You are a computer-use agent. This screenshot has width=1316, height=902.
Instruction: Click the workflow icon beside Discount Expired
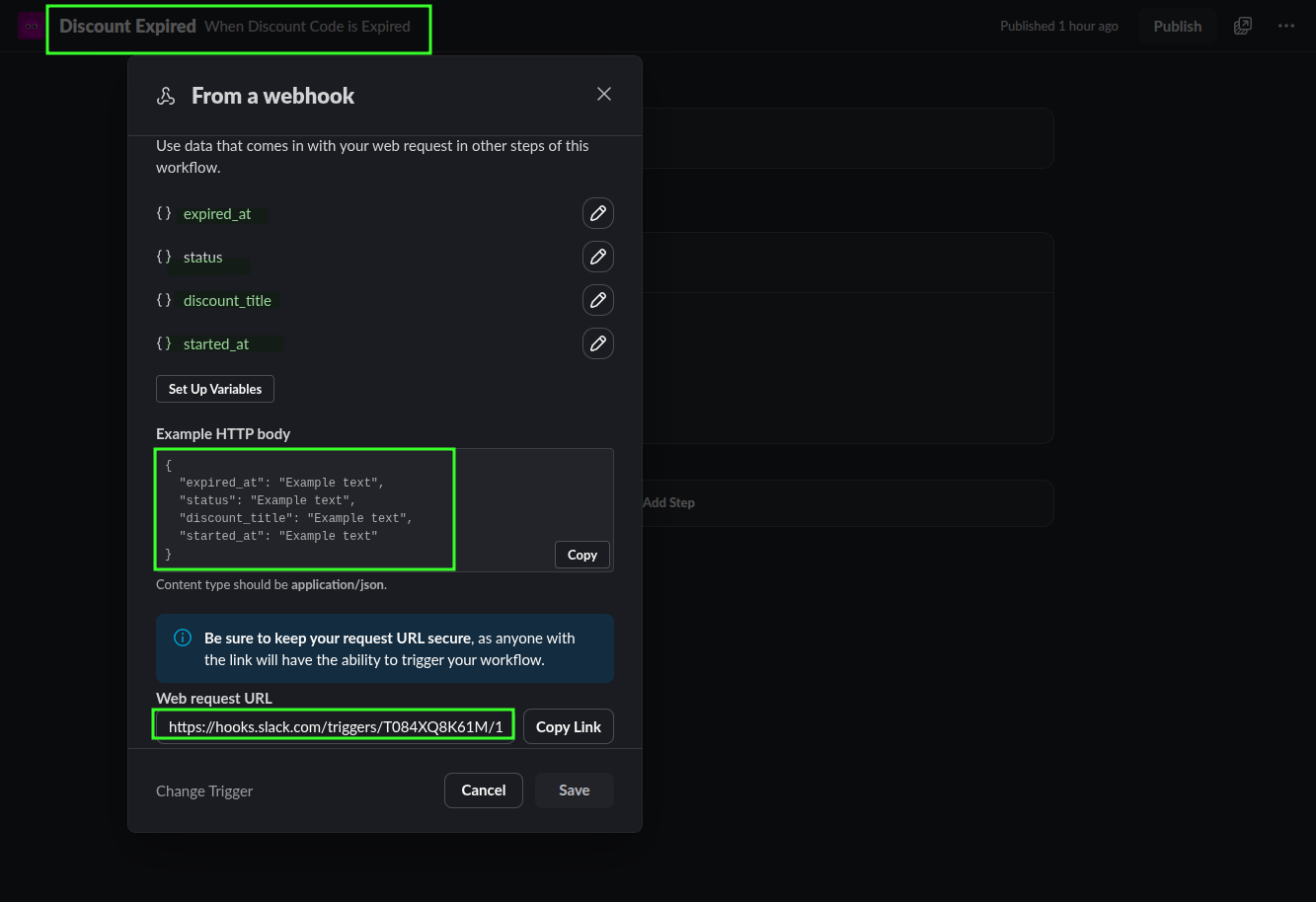click(x=30, y=26)
